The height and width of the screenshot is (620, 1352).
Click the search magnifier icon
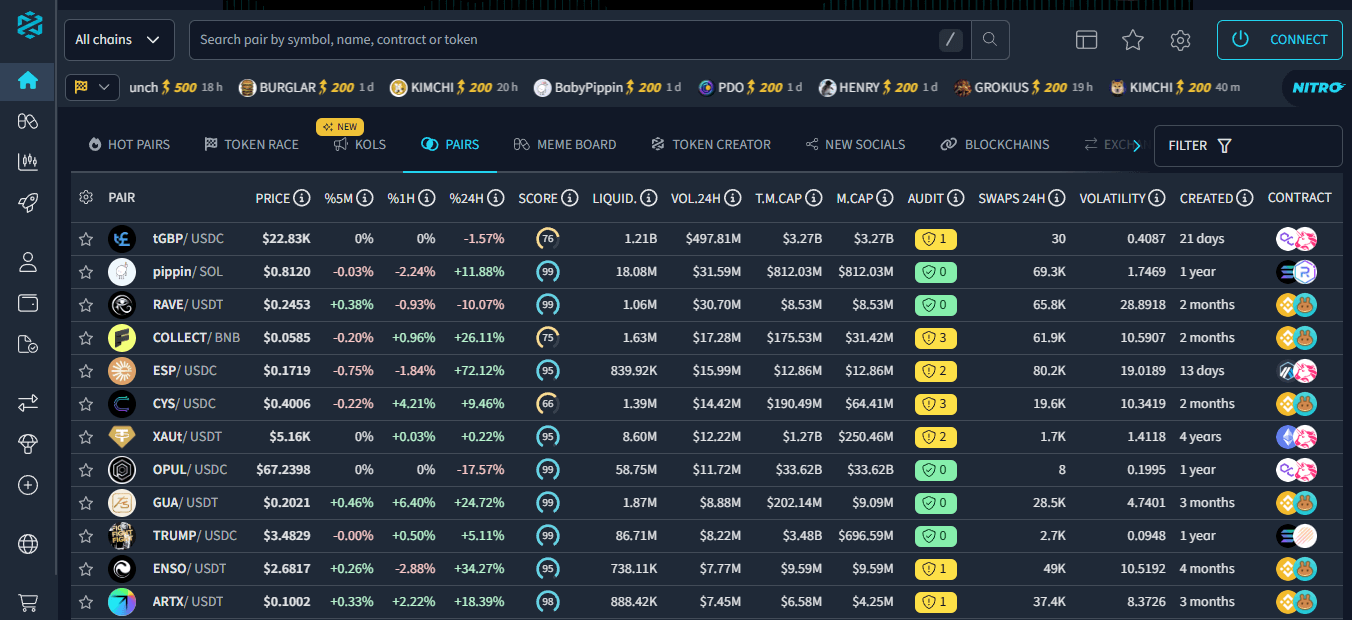(x=990, y=40)
